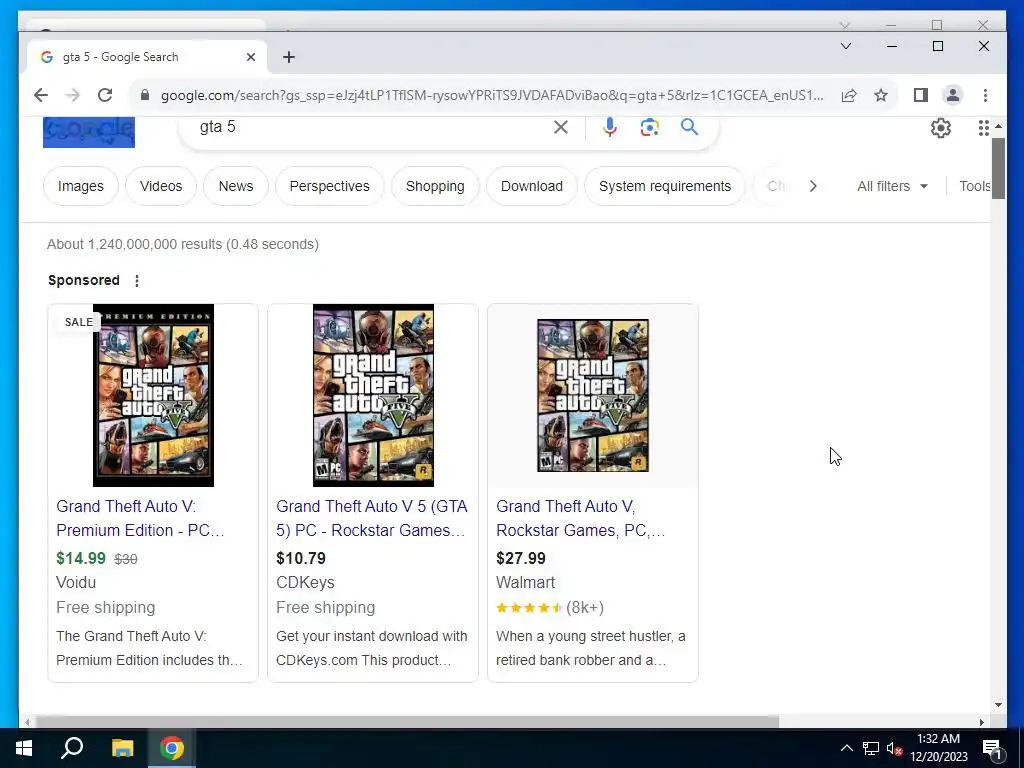
Task: Click the Voidu seller name
Action: click(x=76, y=583)
